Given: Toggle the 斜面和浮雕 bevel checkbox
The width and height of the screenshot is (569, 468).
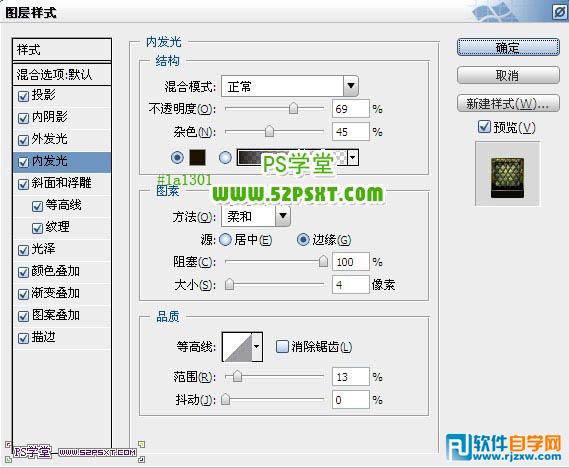Looking at the screenshot, I should pos(23,184).
